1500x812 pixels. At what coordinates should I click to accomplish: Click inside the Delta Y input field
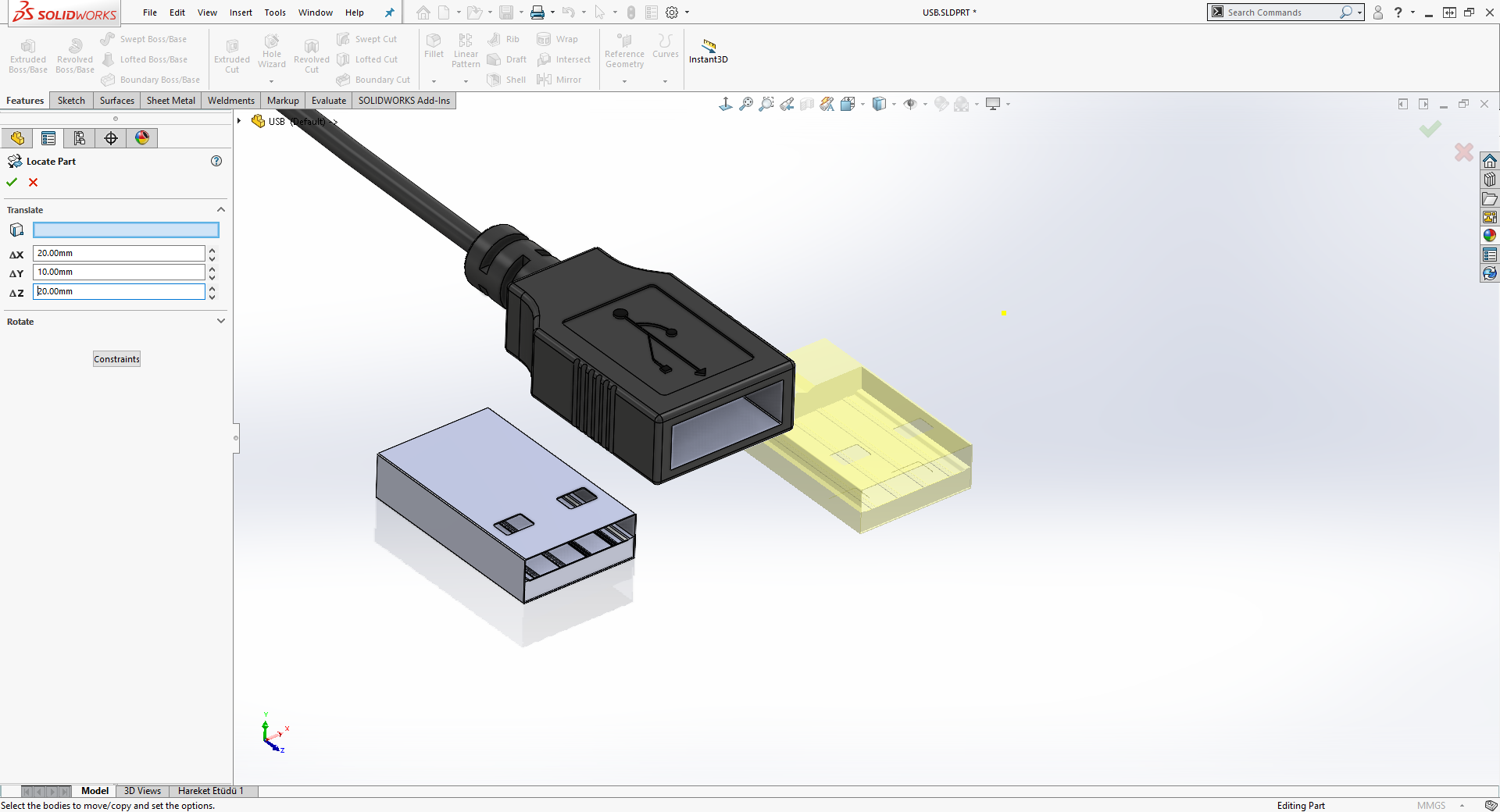117,272
